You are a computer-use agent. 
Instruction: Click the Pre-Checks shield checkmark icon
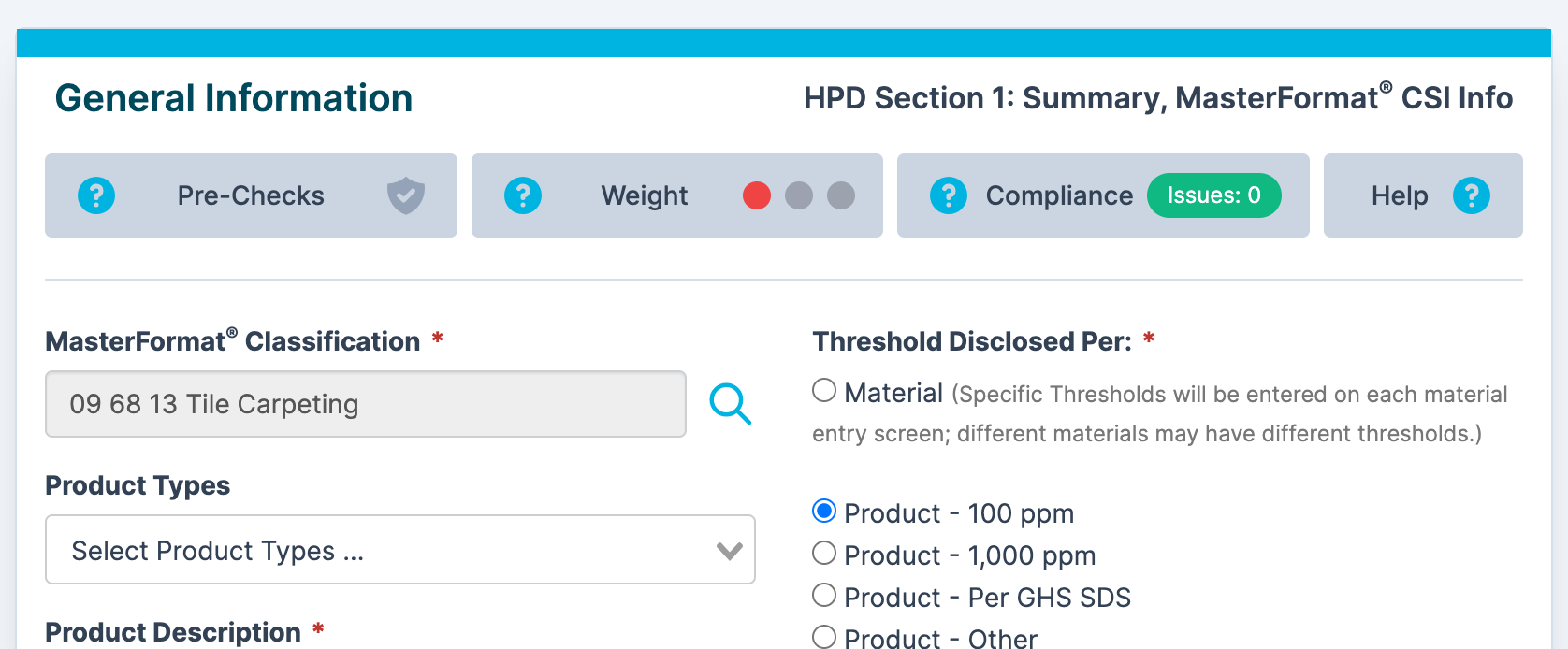point(406,195)
